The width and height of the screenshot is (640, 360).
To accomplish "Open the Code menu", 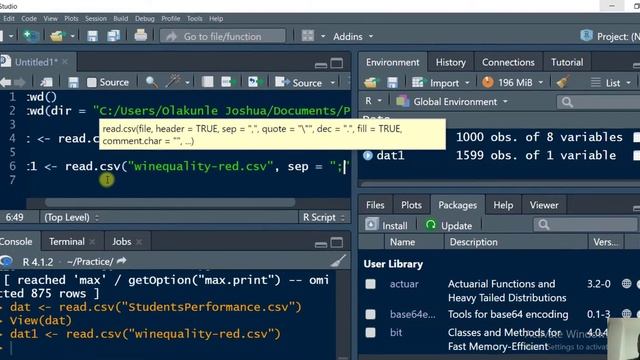I will tap(29, 19).
